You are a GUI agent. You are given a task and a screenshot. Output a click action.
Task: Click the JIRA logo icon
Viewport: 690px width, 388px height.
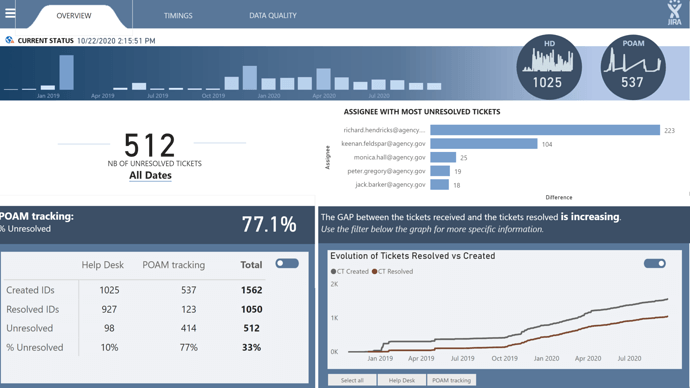(x=674, y=13)
